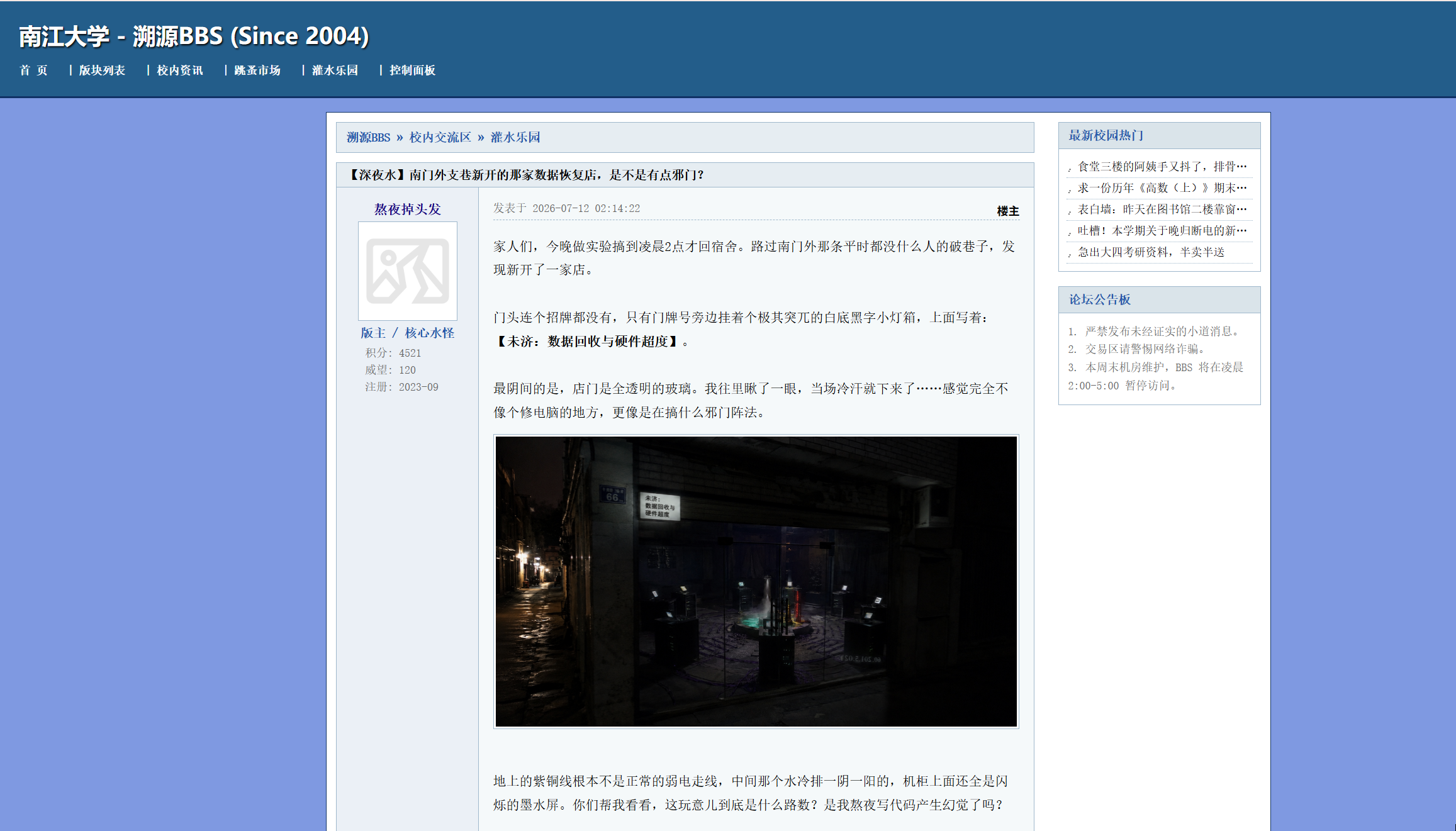Click the paragraph starting 地上的紫铜线
Screen dimensions: 1456x831
point(751,793)
